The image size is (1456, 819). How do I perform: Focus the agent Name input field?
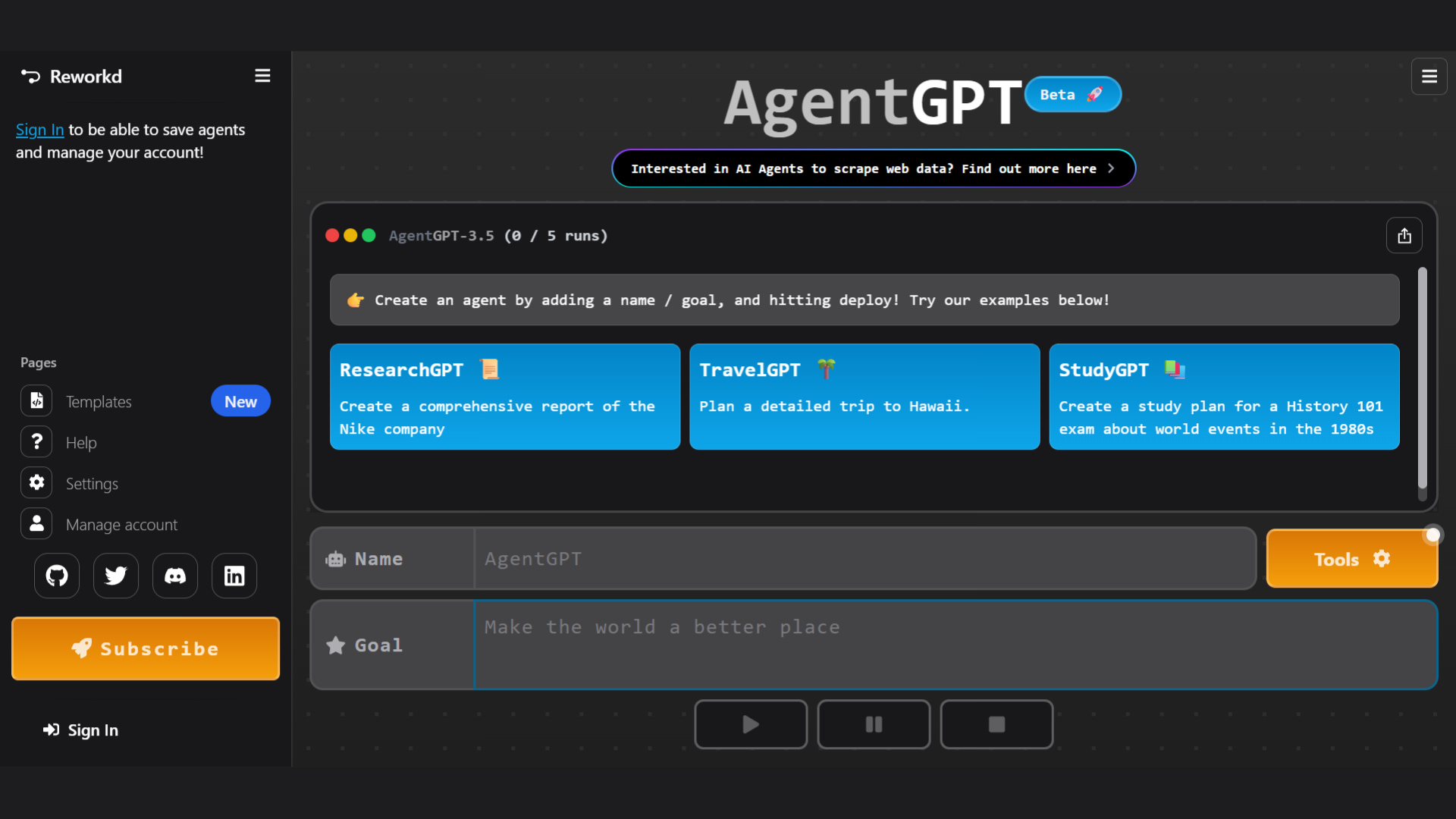click(864, 559)
